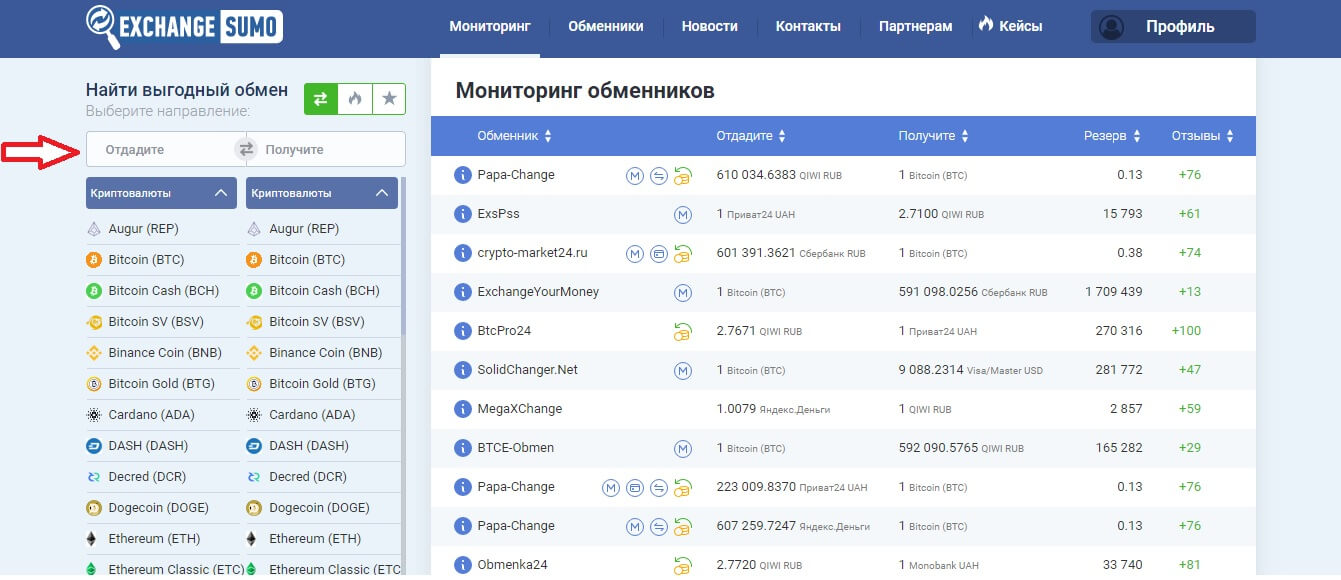The image size is (1341, 580).
Task: Open the Obmenka24 exchanger link
Action: pos(513,565)
